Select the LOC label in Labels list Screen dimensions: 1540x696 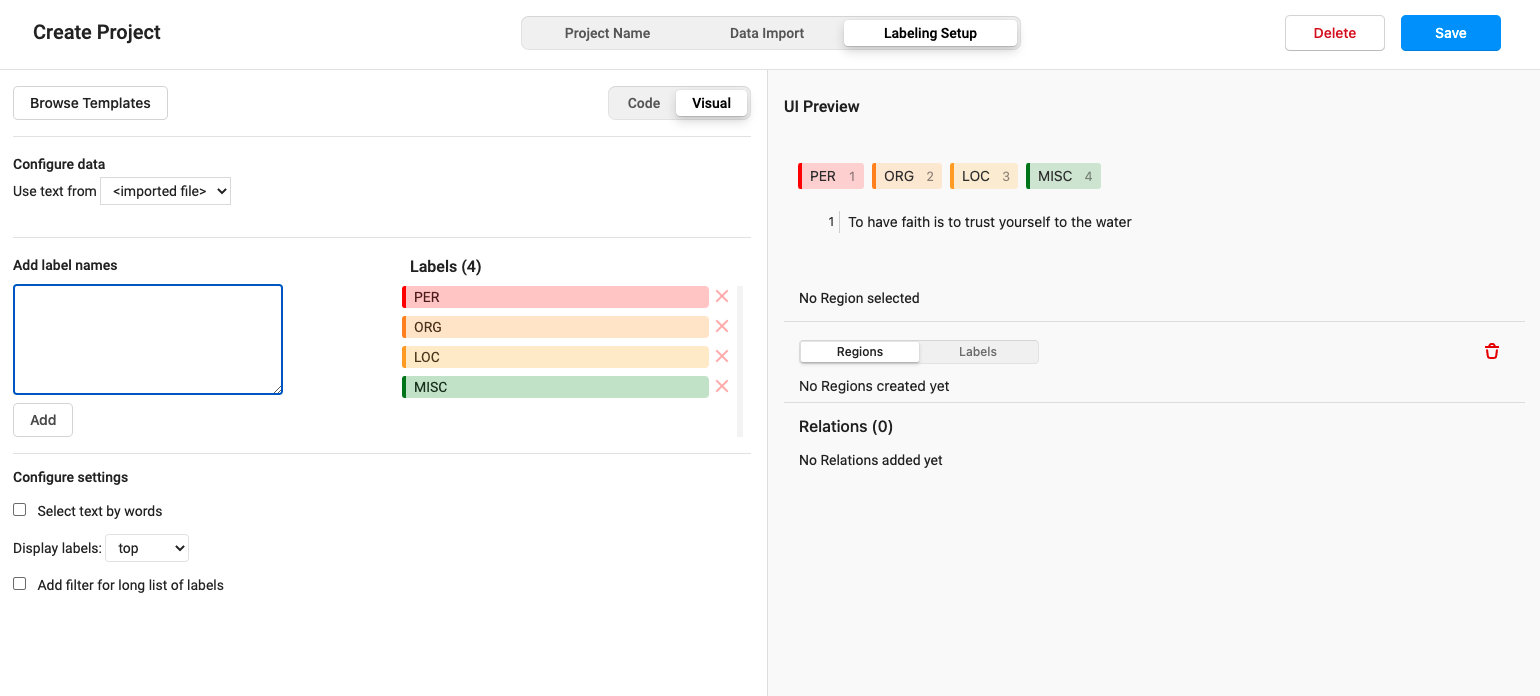[555, 357]
